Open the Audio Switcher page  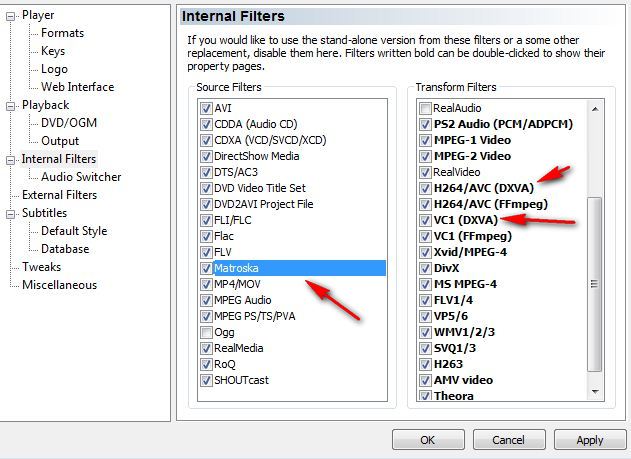tap(81, 177)
